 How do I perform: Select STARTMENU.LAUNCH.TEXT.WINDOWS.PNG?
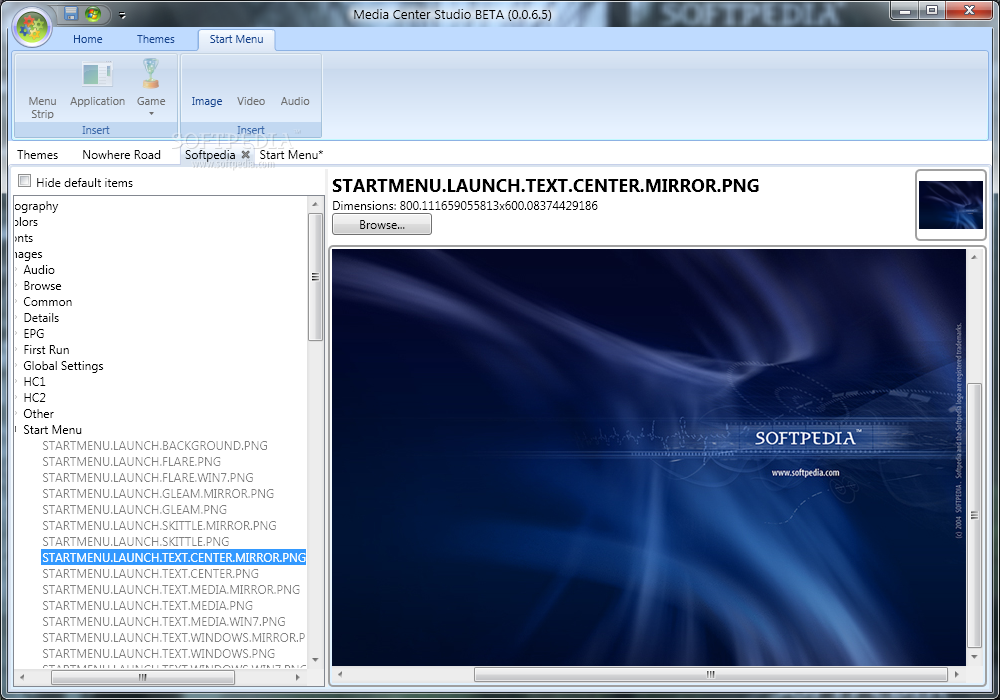(x=159, y=653)
